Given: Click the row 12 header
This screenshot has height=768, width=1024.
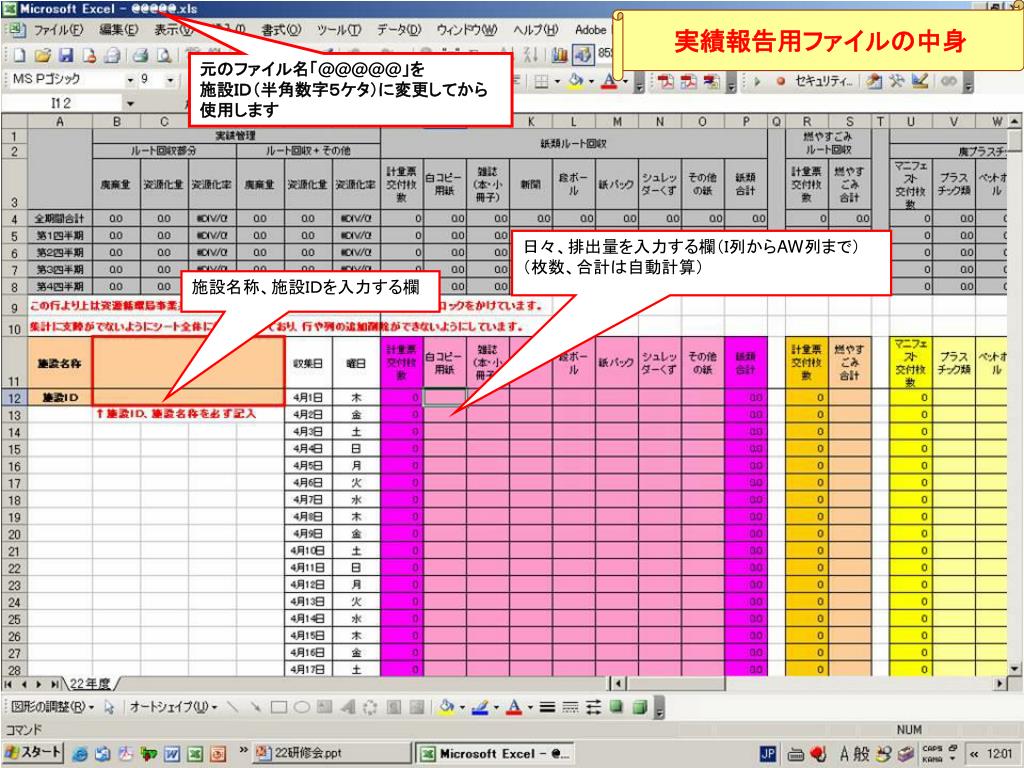Looking at the screenshot, I should pos(14,398).
